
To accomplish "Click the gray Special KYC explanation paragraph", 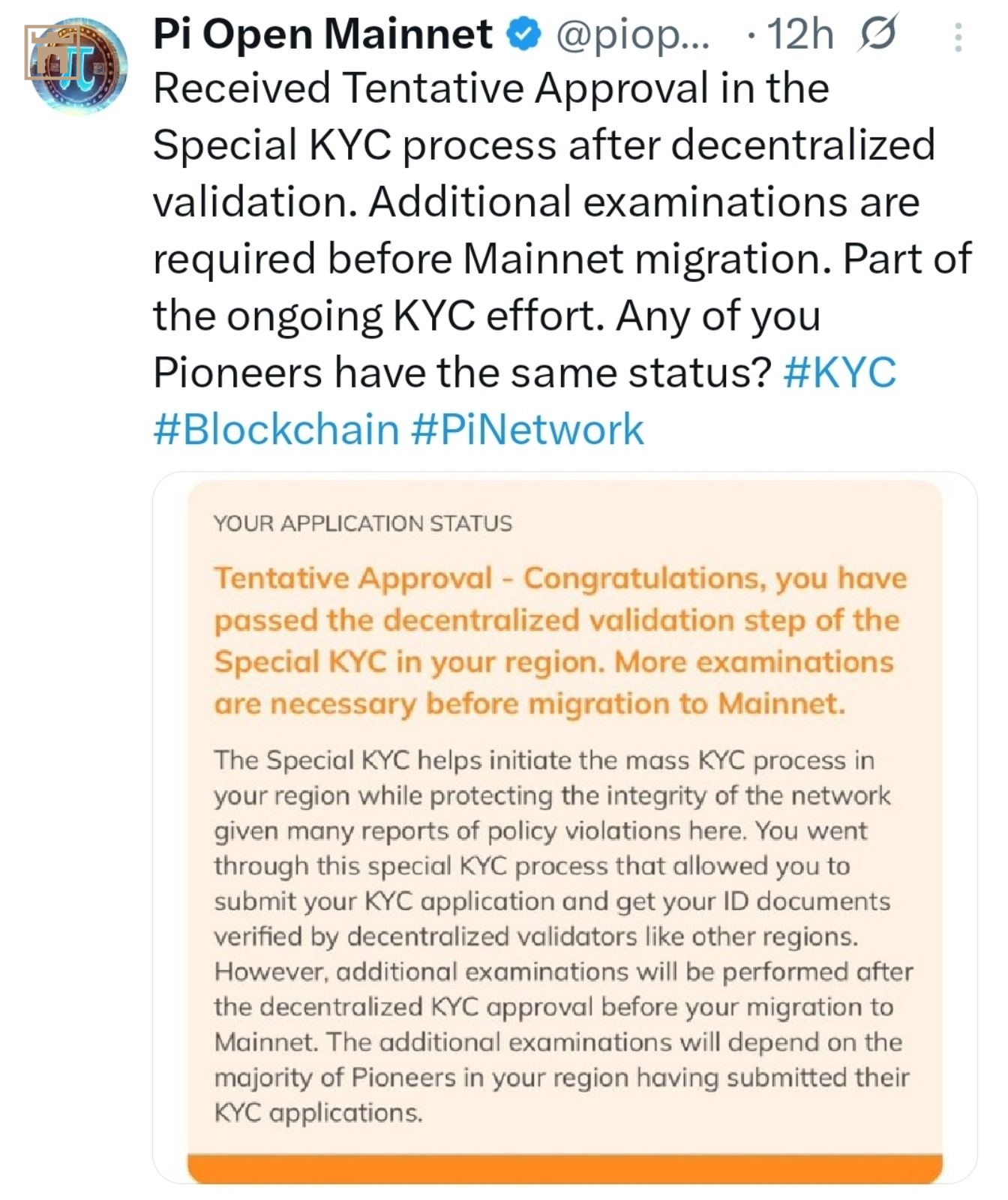I will coord(563,936).
